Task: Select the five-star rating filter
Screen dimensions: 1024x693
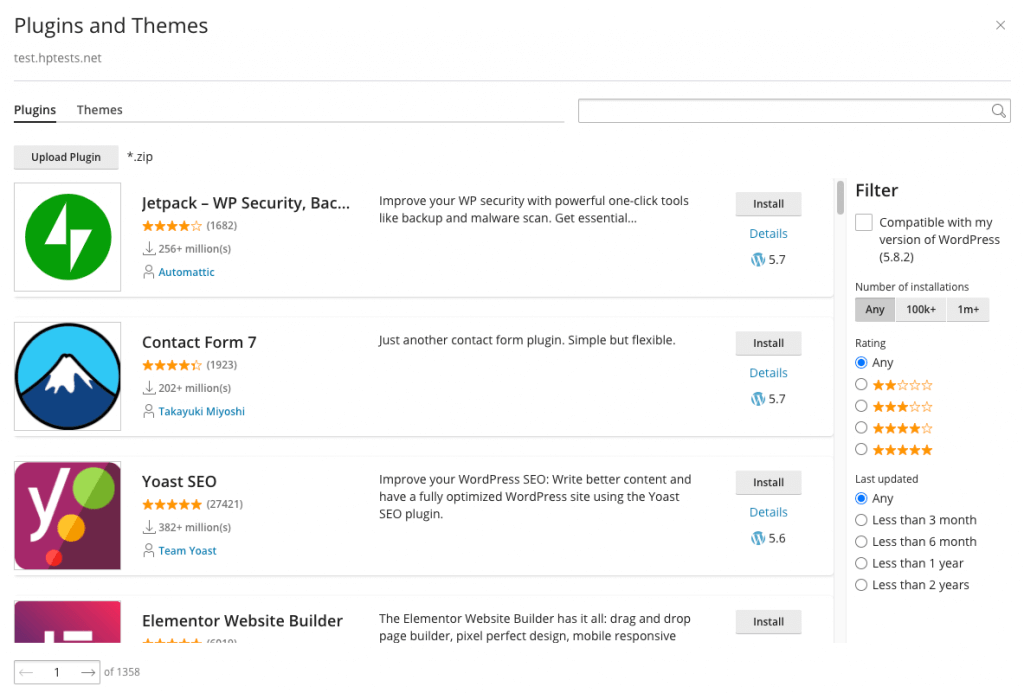Action: pos(861,450)
